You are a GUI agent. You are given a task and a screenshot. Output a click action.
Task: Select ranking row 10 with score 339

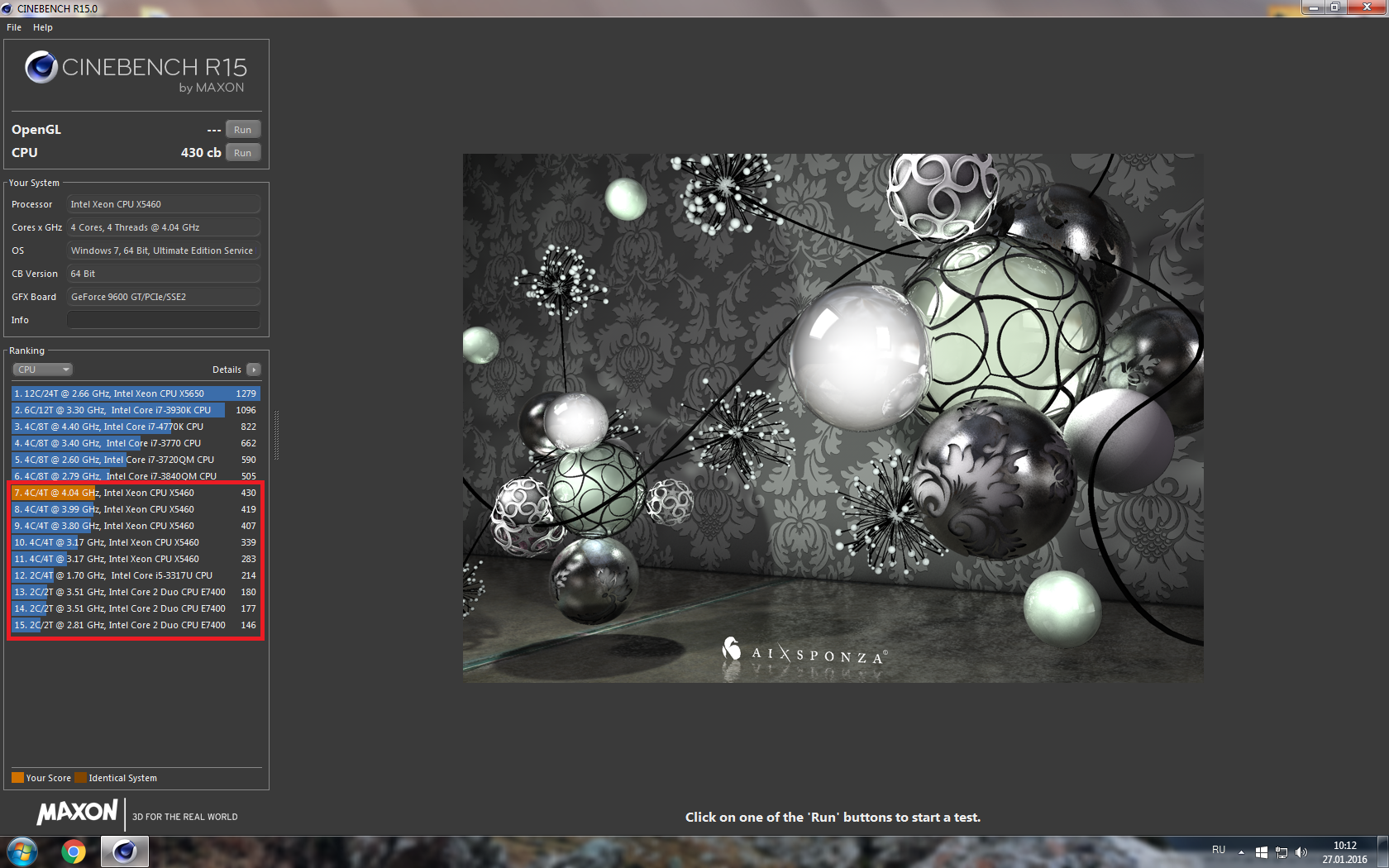136,542
